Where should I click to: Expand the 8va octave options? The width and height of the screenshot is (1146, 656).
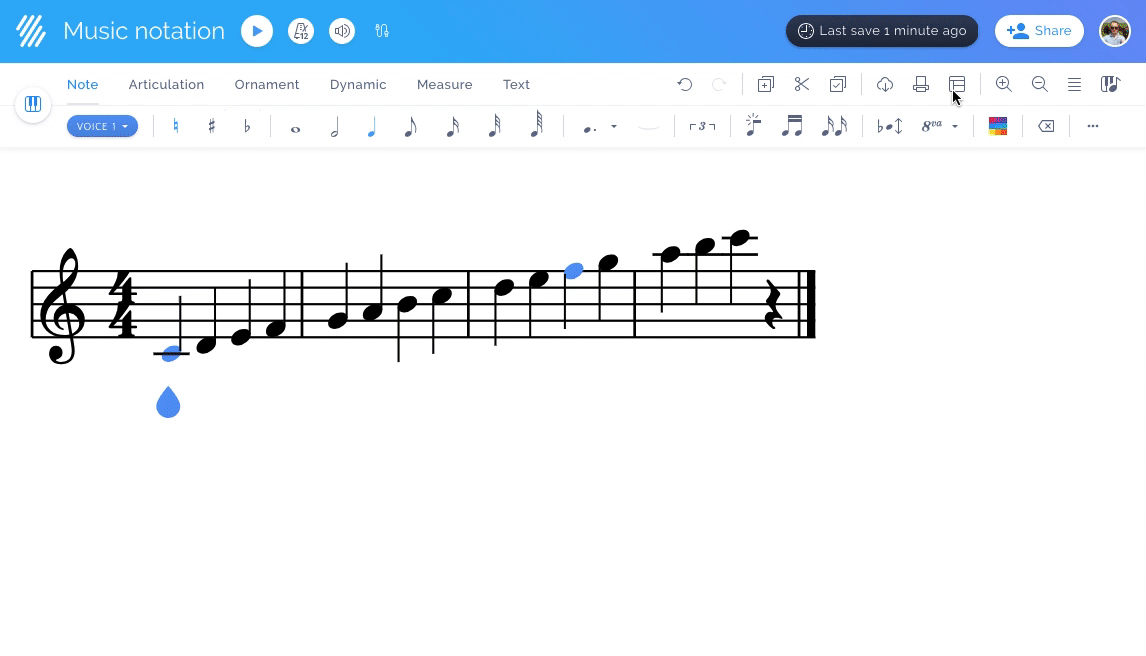point(954,126)
